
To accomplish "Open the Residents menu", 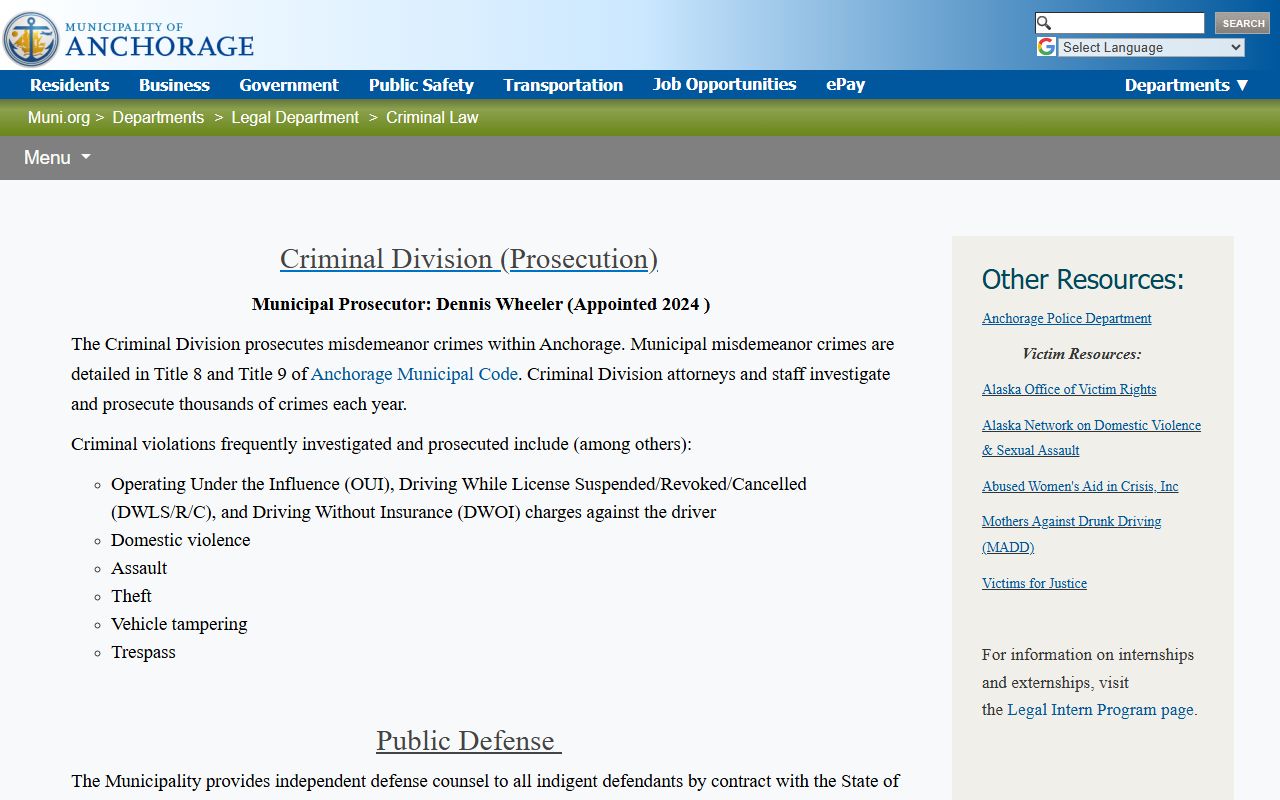I will pyautogui.click(x=69, y=85).
